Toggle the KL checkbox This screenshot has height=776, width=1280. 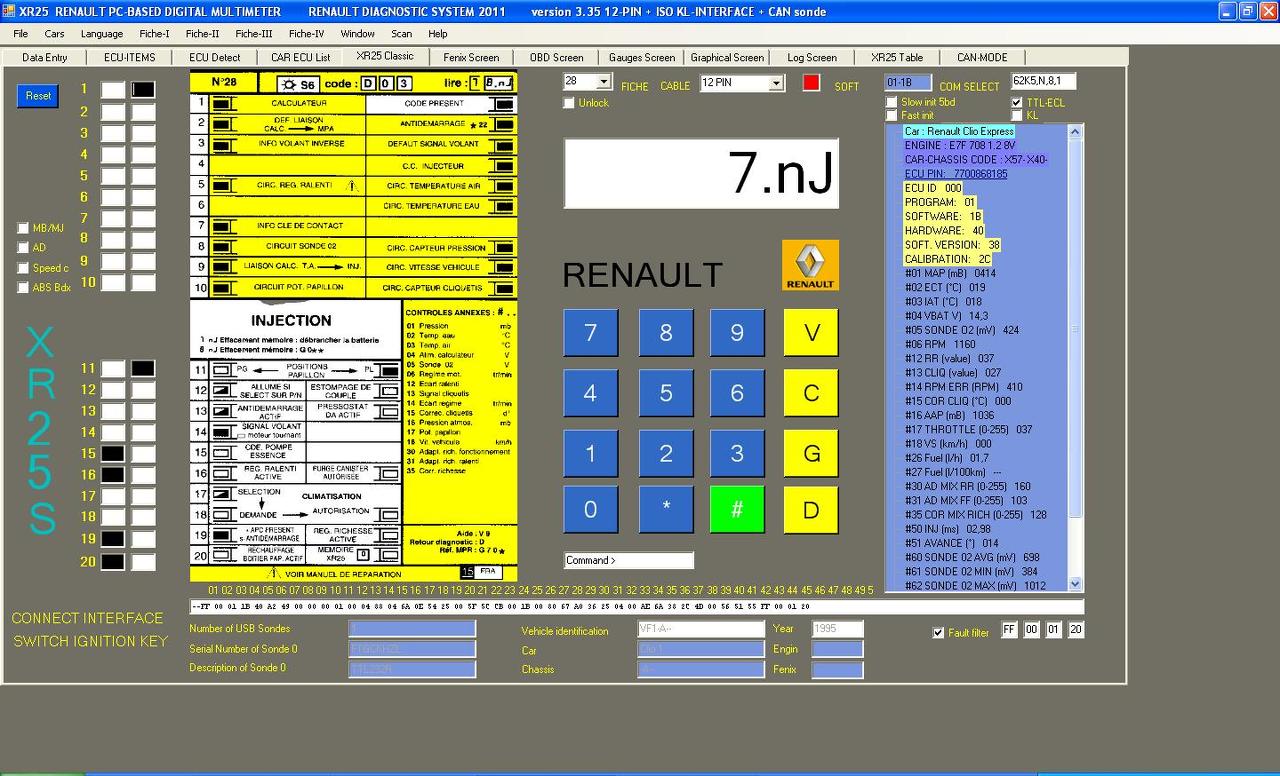(x=1017, y=116)
